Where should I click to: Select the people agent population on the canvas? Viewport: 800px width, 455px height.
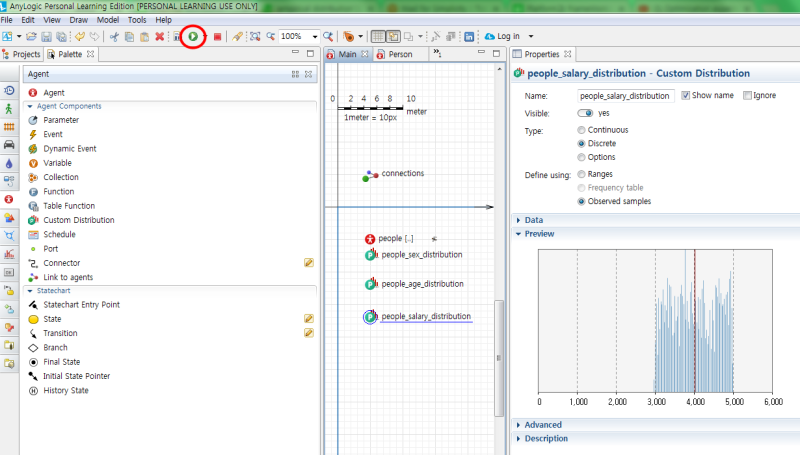389,239
